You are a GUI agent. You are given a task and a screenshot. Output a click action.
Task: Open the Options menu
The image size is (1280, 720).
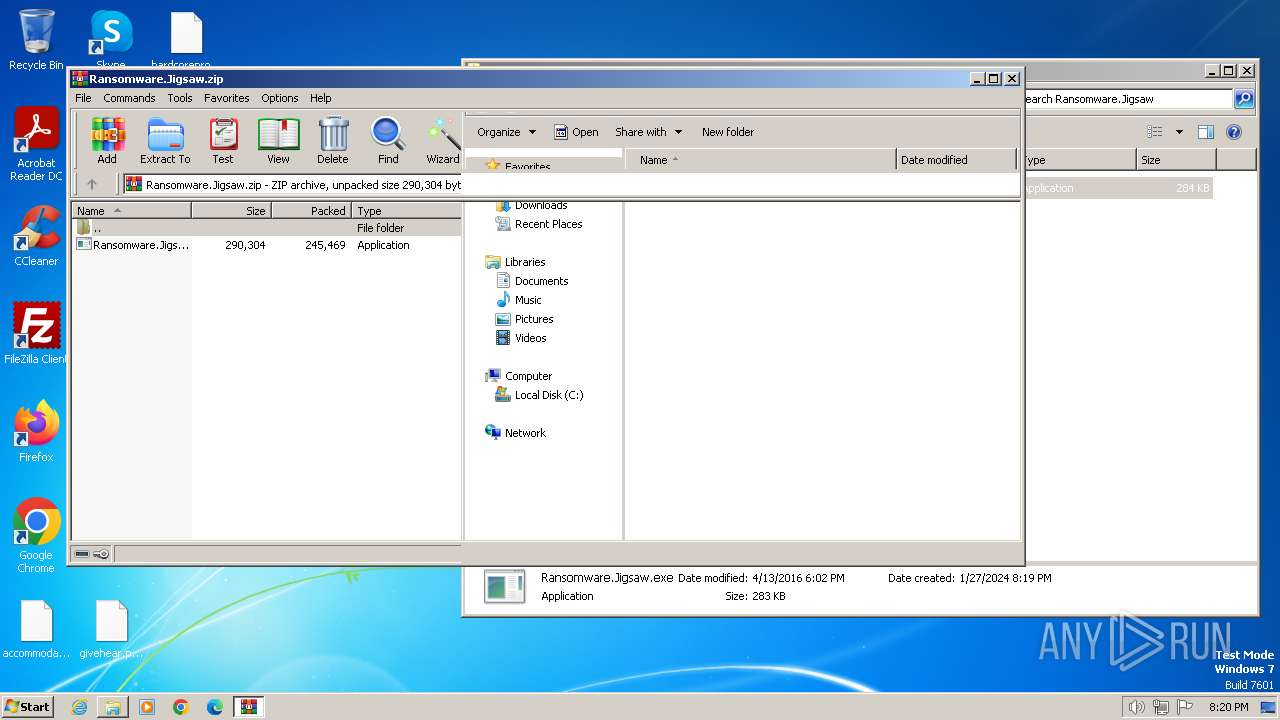point(280,98)
